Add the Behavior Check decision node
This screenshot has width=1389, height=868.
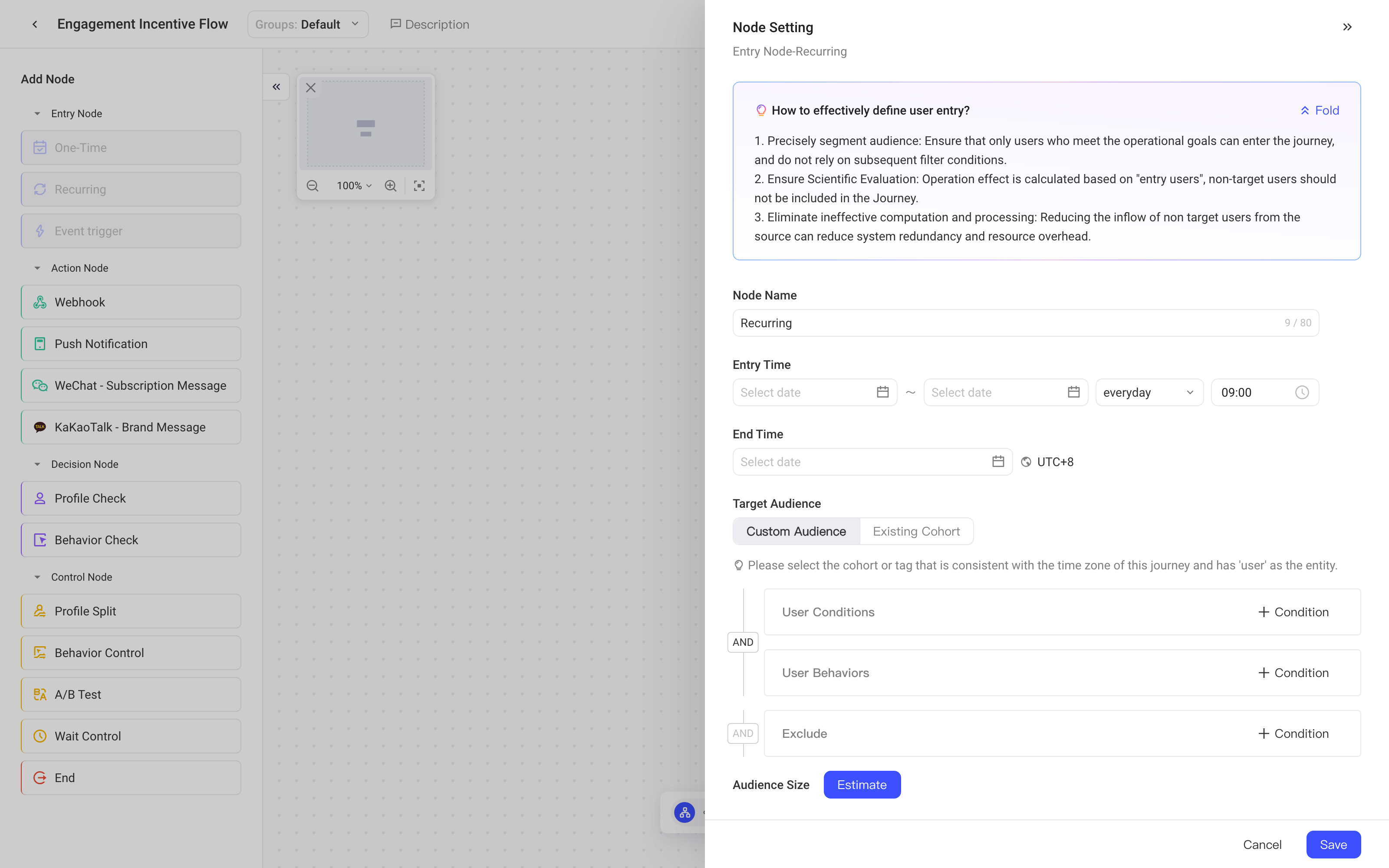click(131, 539)
